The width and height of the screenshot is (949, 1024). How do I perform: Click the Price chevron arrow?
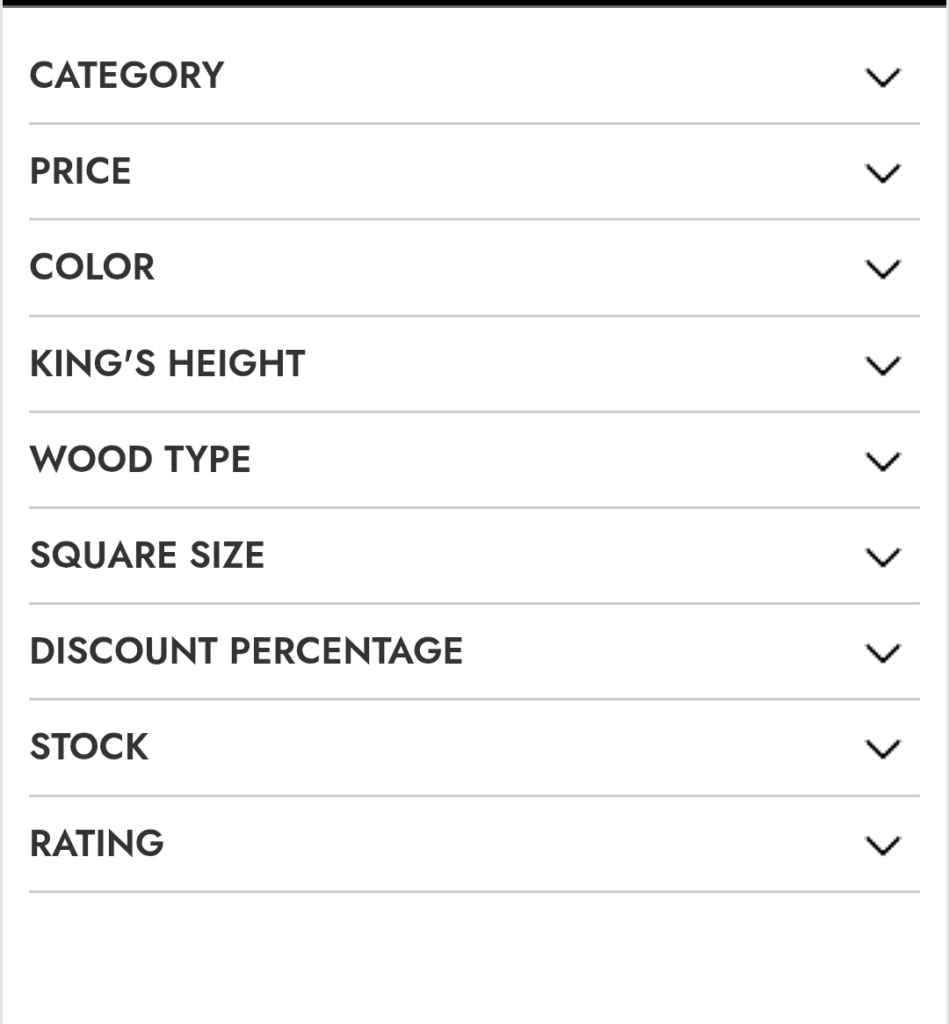(x=882, y=173)
